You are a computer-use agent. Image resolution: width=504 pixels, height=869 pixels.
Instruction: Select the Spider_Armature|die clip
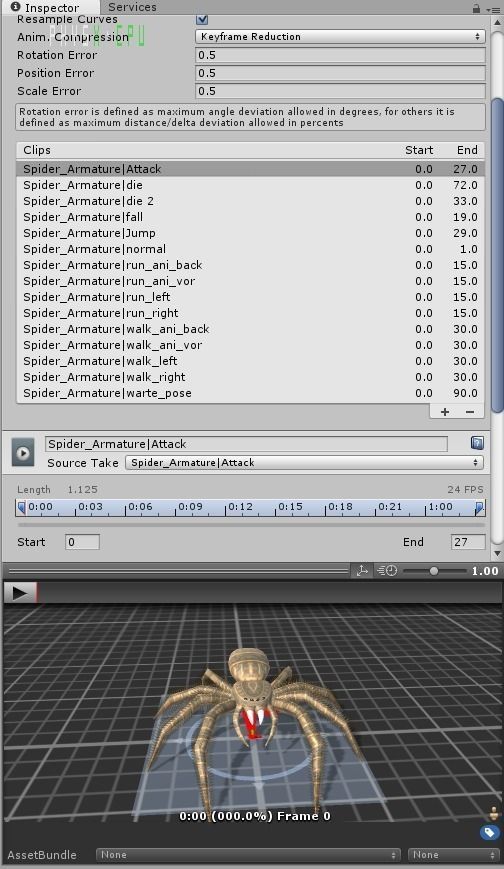pos(250,185)
